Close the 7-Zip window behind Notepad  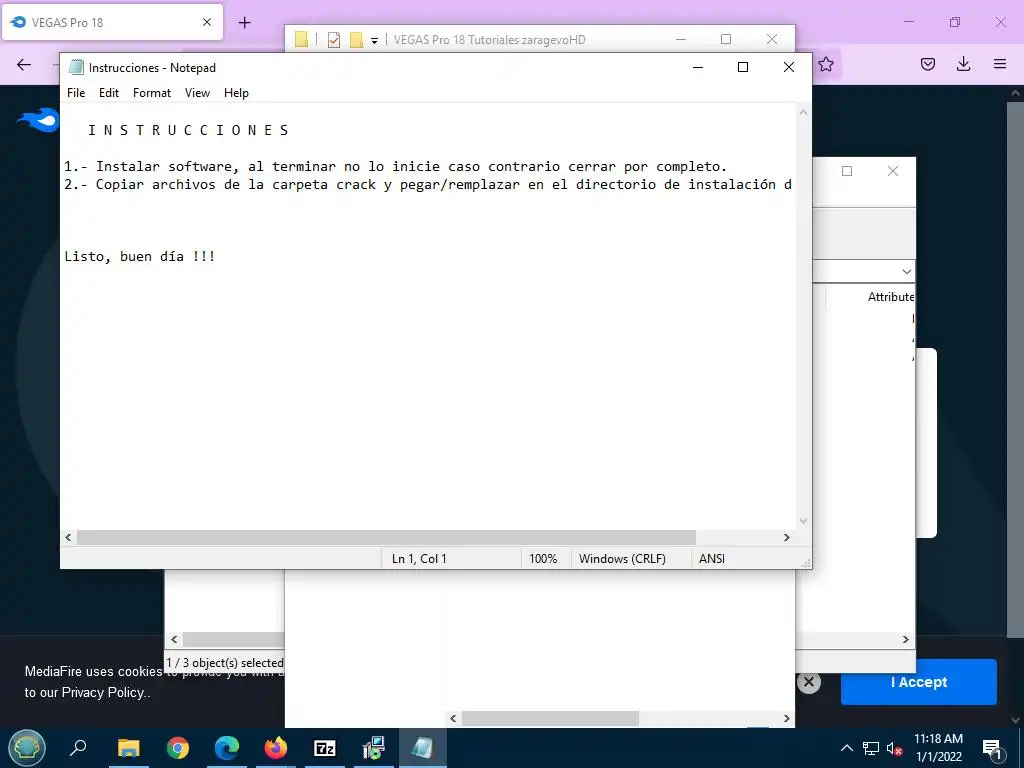click(x=893, y=171)
